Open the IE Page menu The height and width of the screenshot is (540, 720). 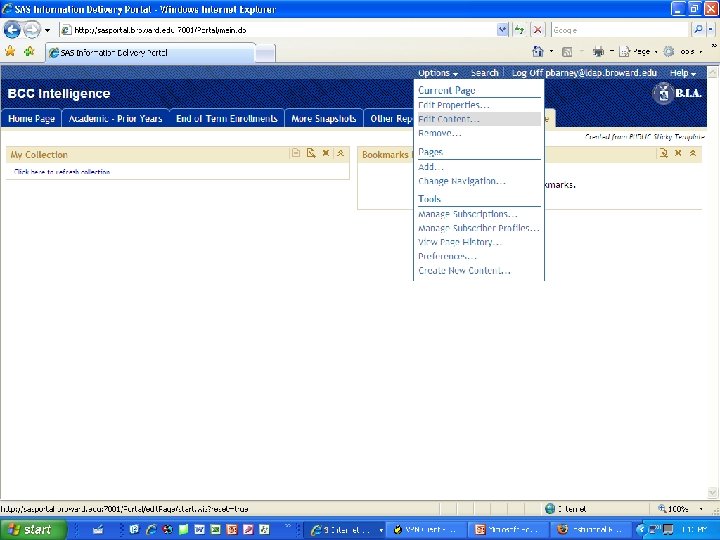[637, 52]
